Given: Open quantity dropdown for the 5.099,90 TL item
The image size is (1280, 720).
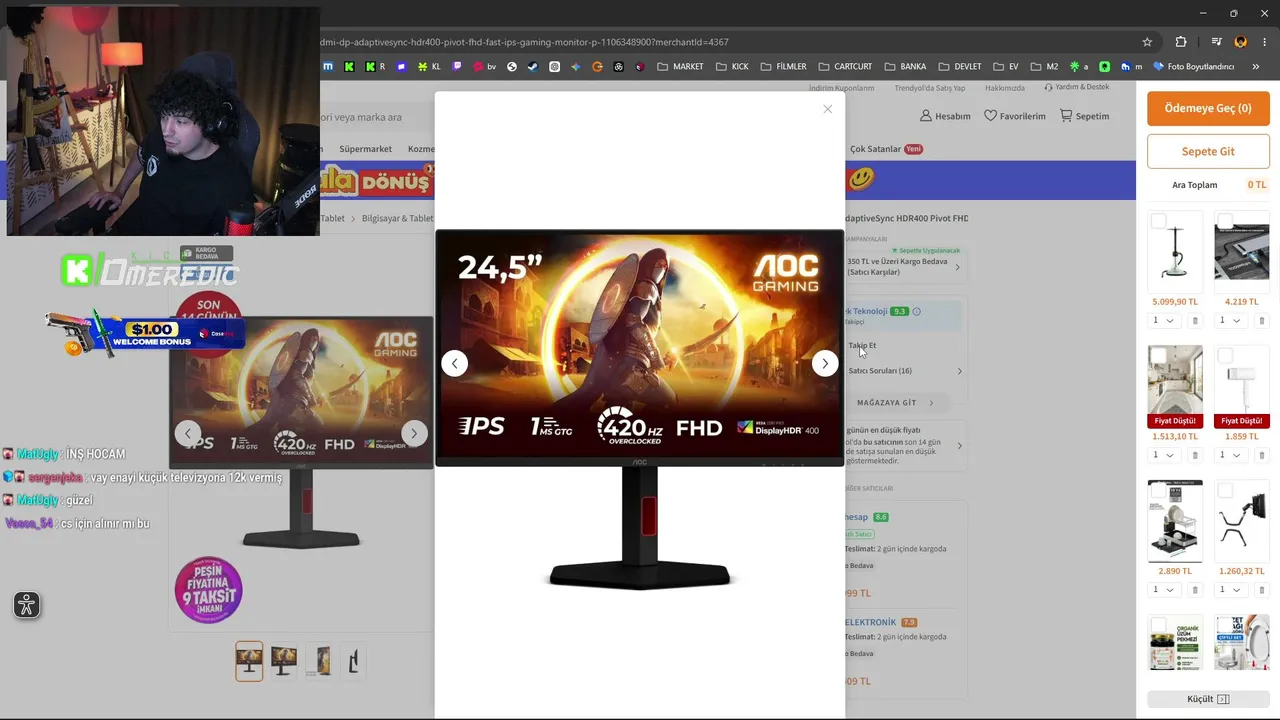Looking at the screenshot, I should tap(1163, 320).
